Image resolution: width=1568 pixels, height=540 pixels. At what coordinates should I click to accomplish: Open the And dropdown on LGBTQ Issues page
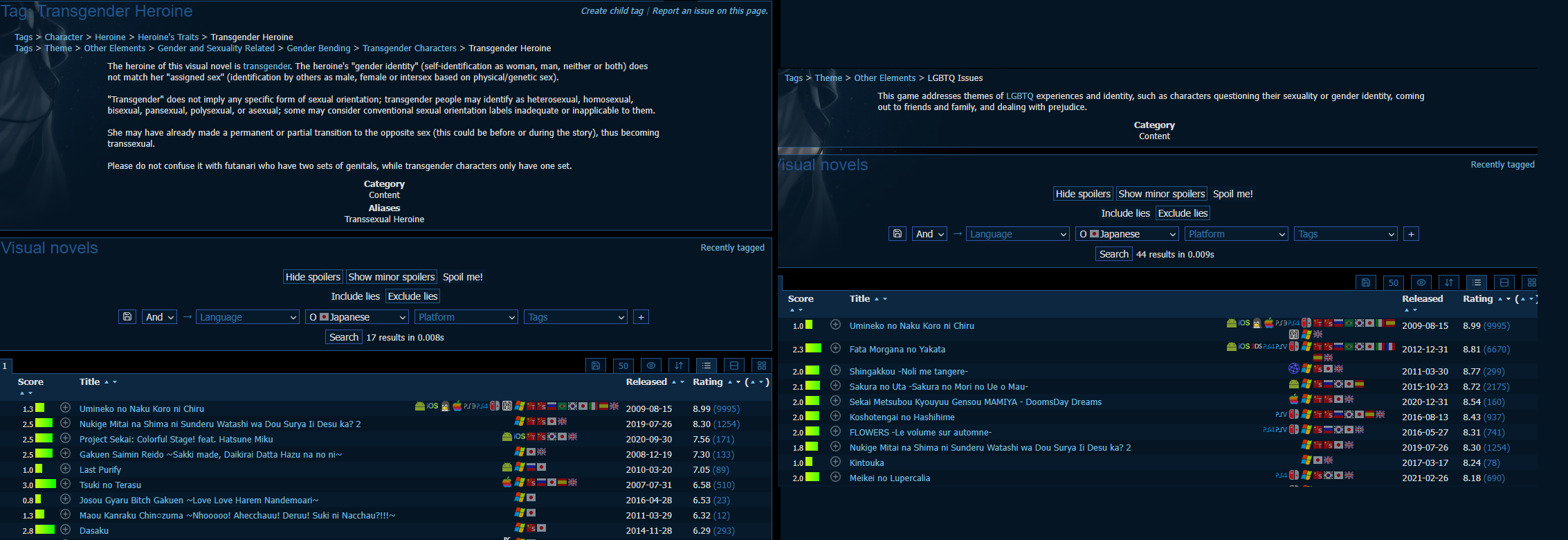pyautogui.click(x=930, y=234)
